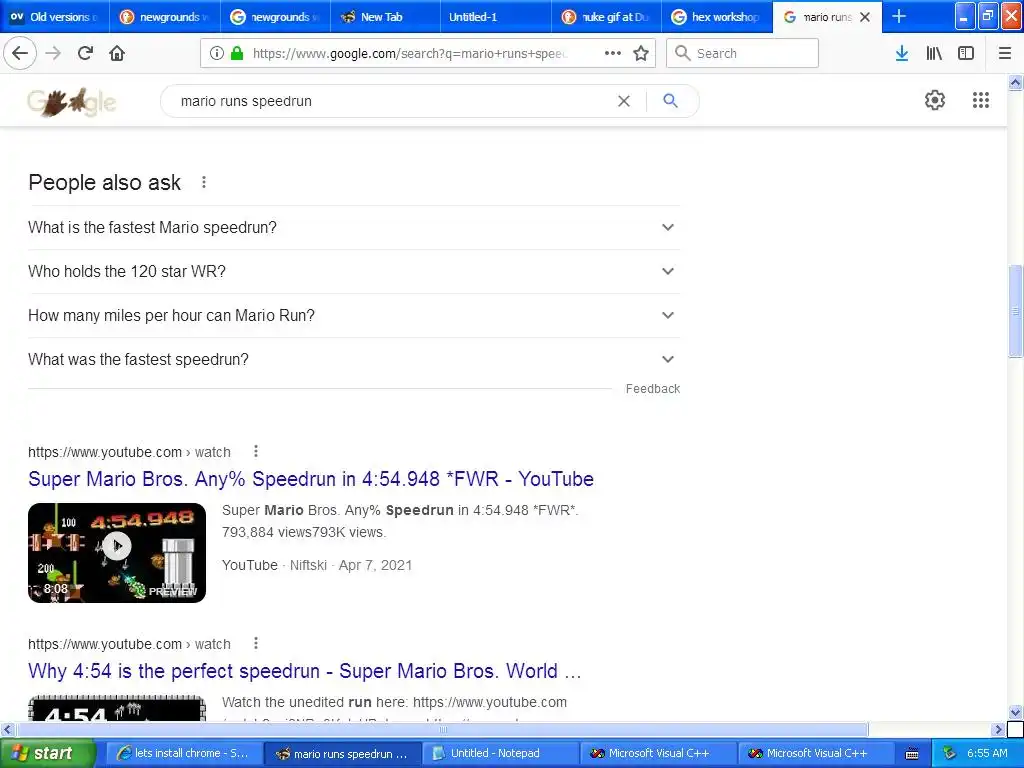Screen dimensions: 1024x768
Task: Run the Google search with magnifier icon
Action: pyautogui.click(x=670, y=101)
